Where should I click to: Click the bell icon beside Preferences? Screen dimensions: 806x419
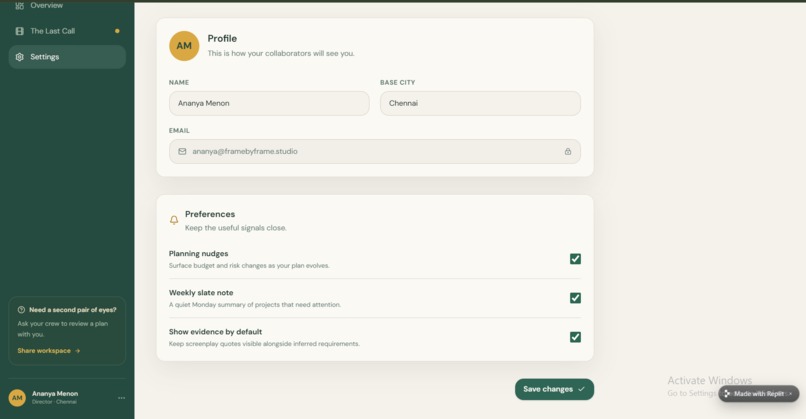click(x=174, y=220)
